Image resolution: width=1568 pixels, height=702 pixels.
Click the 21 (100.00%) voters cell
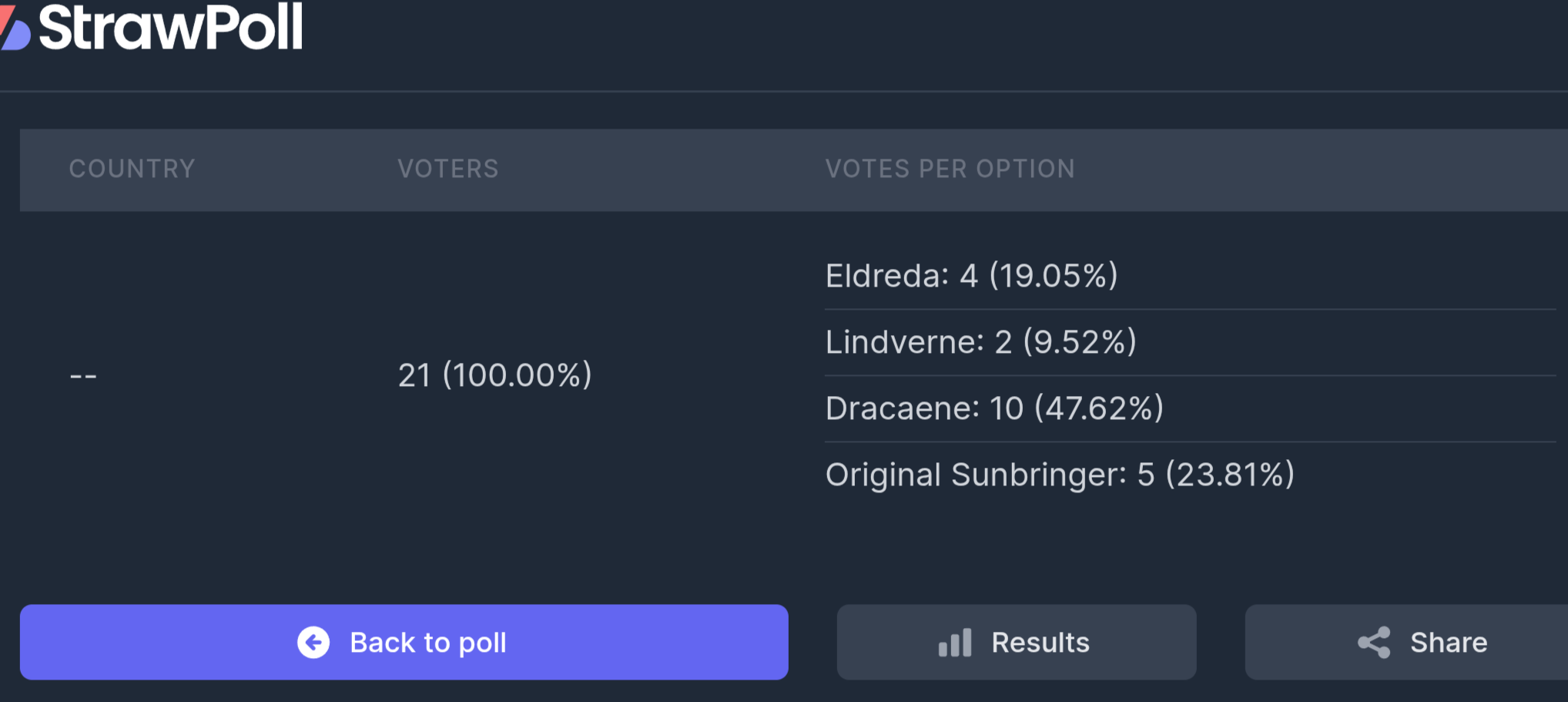tap(495, 375)
